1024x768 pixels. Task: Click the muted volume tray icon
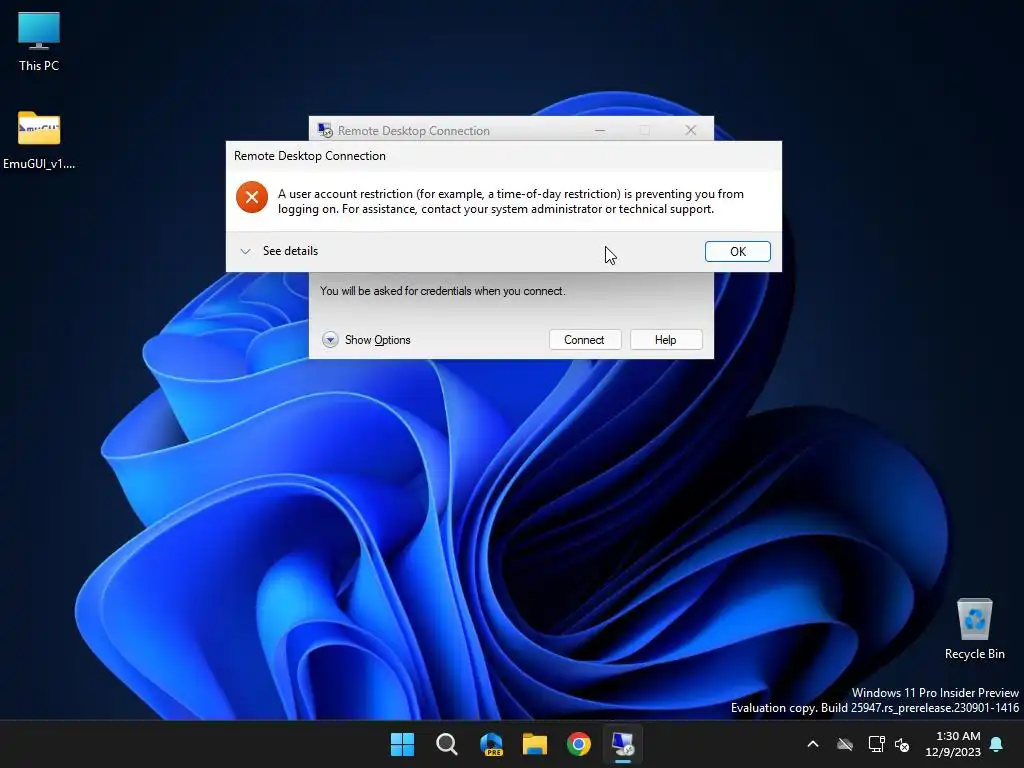(902, 744)
